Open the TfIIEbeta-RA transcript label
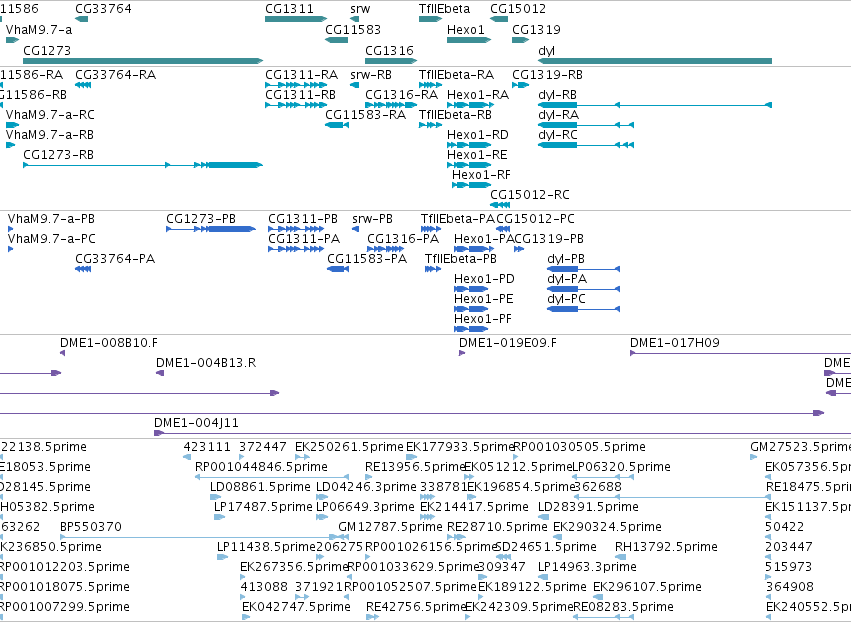The width and height of the screenshot is (851, 622). (x=456, y=74)
